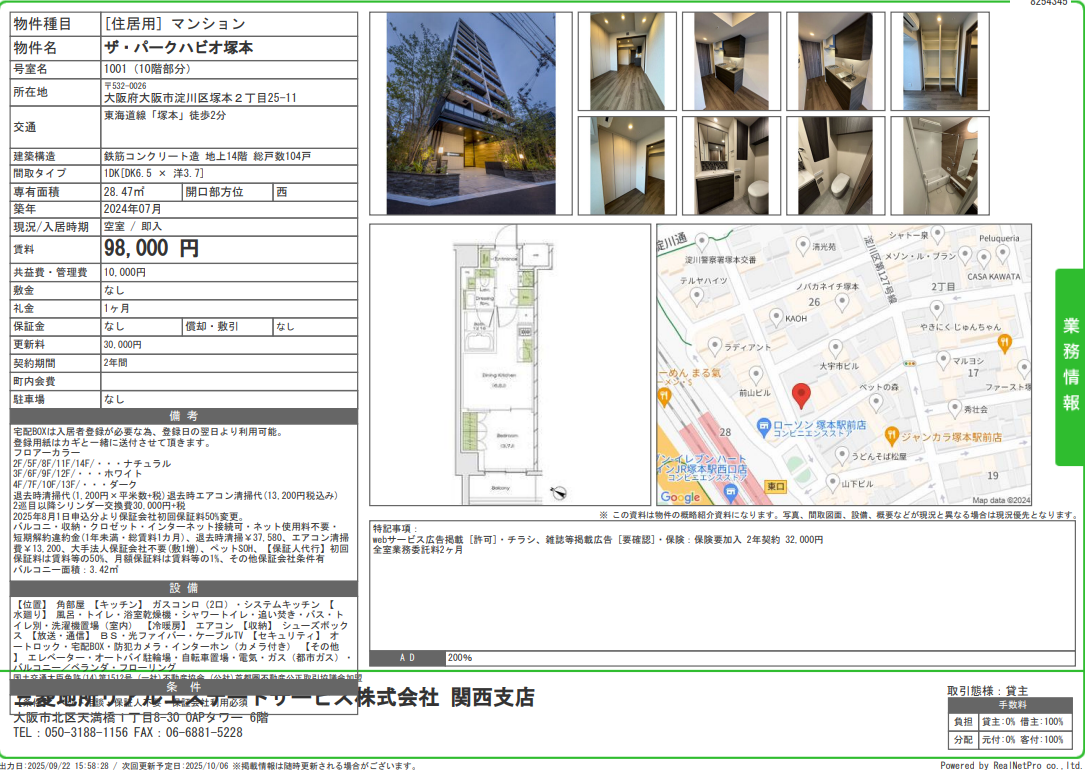The image size is (1085, 770).
Task: Click the Google logo on the map
Action: click(x=680, y=497)
